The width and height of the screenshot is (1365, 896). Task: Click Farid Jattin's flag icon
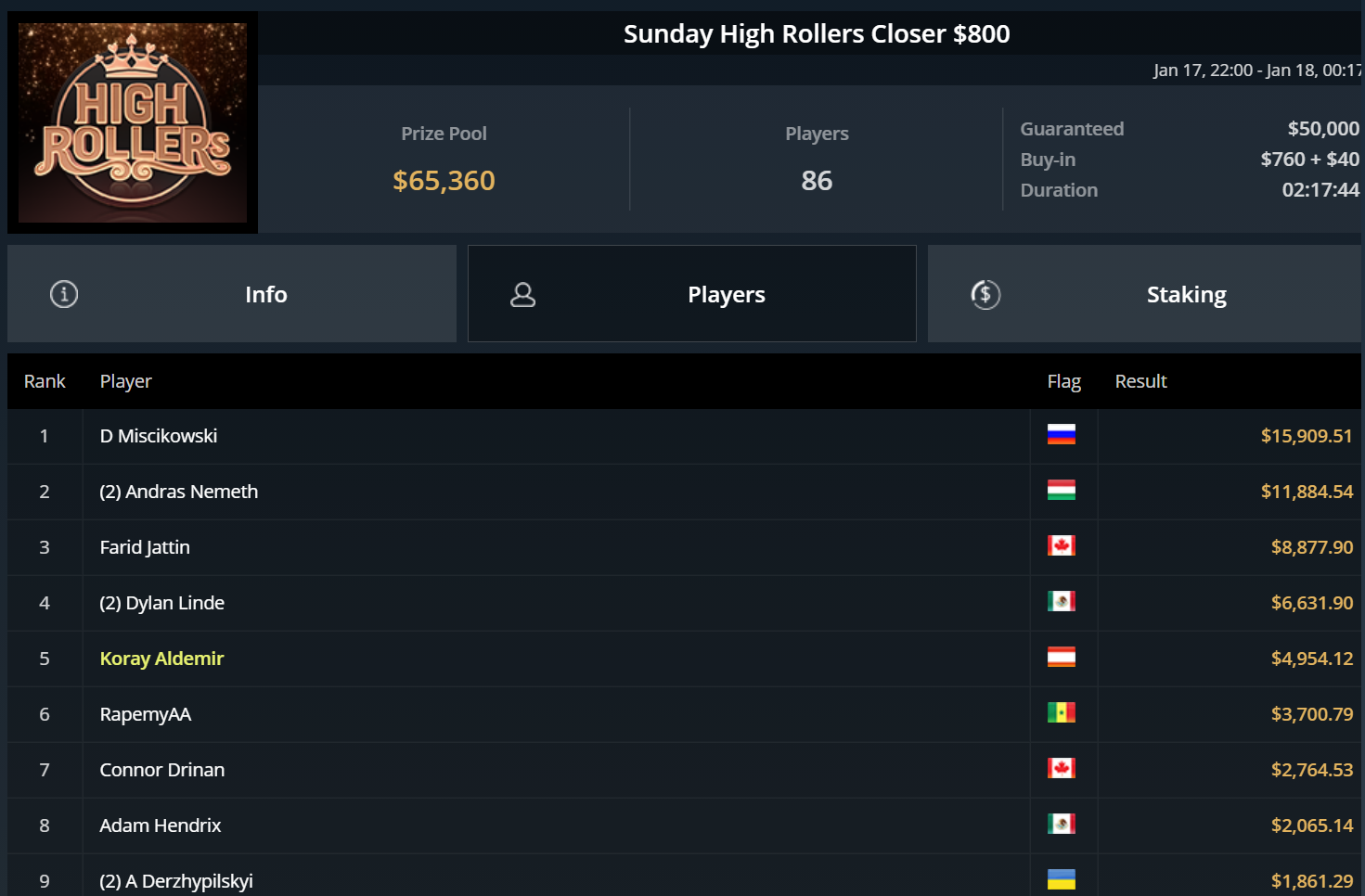click(x=1062, y=545)
